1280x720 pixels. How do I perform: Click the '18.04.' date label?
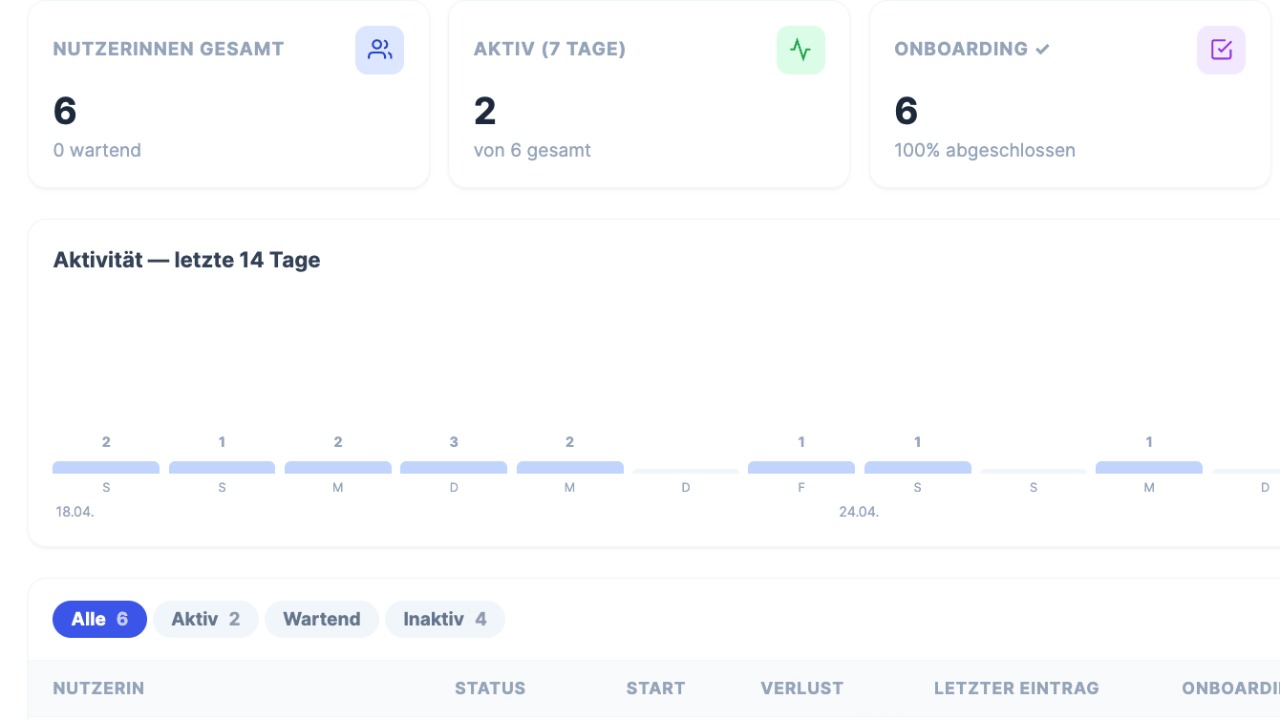75,511
